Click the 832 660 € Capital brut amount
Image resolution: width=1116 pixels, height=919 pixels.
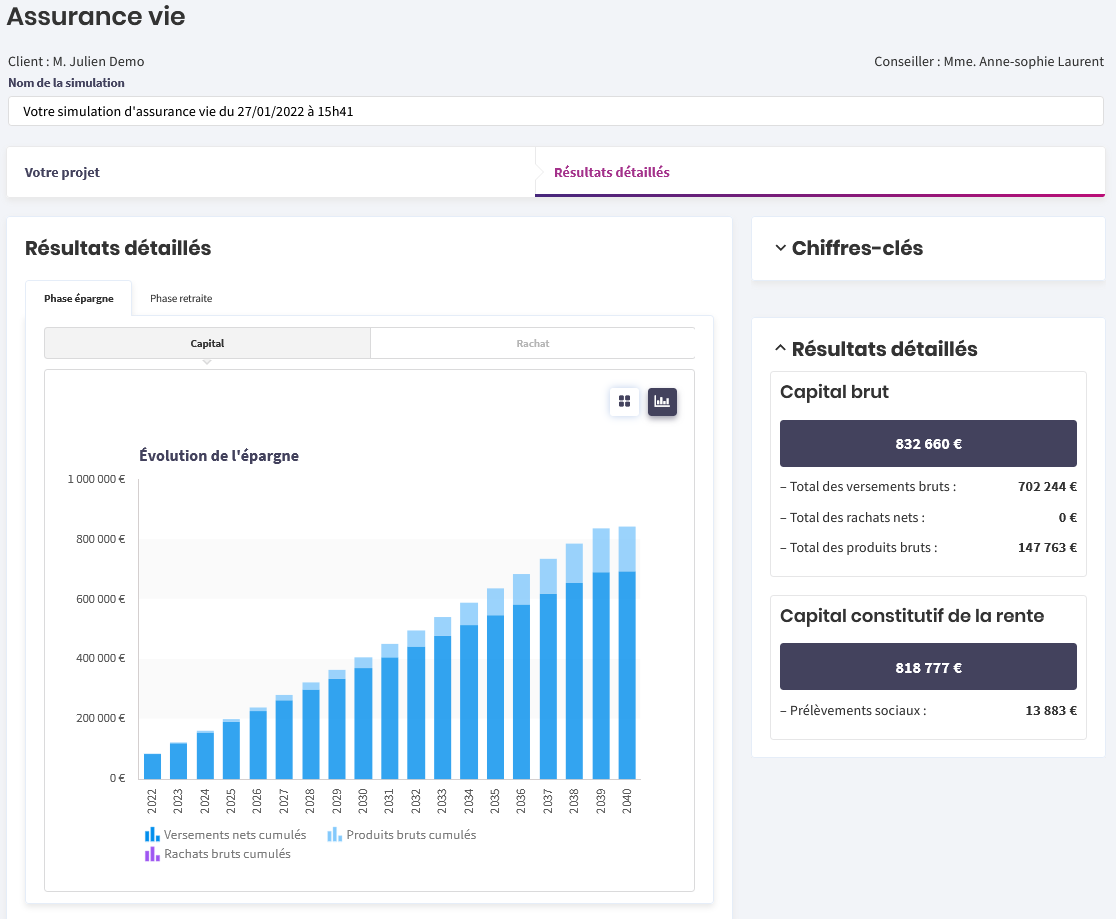tap(928, 443)
